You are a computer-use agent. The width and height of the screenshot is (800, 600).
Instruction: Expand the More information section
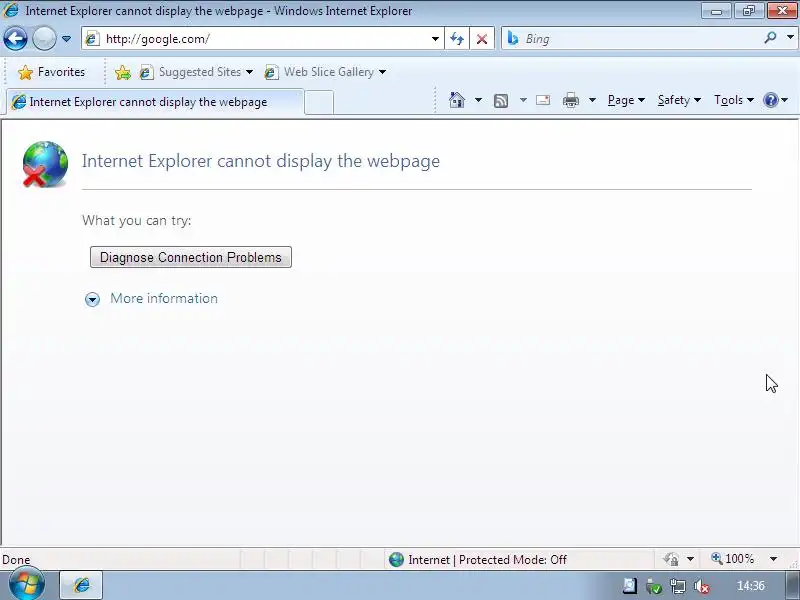pyautogui.click(x=92, y=299)
